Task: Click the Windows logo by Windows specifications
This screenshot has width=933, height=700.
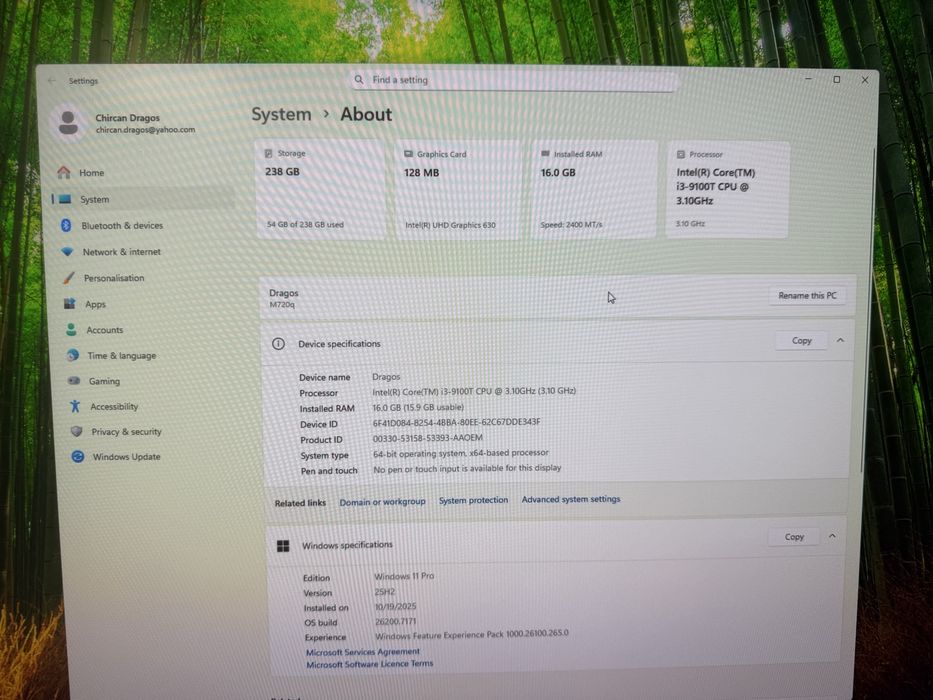Action: [283, 546]
